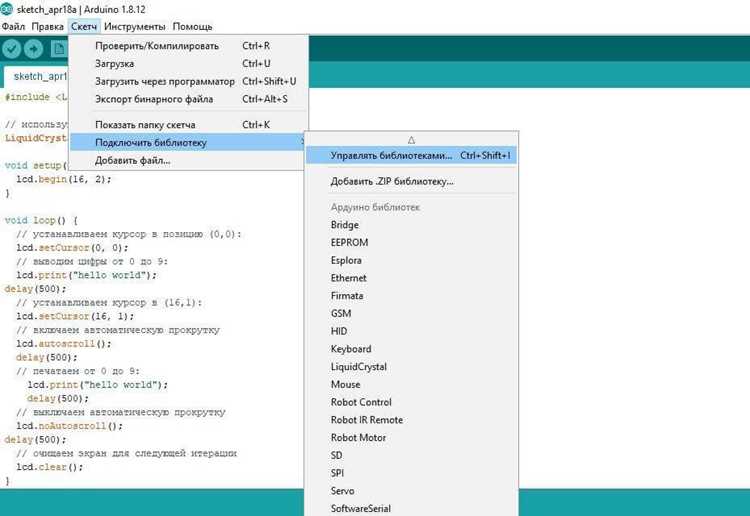Choose Добавить файл... entry
Image resolution: width=750 pixels, height=516 pixels.
coord(188,160)
